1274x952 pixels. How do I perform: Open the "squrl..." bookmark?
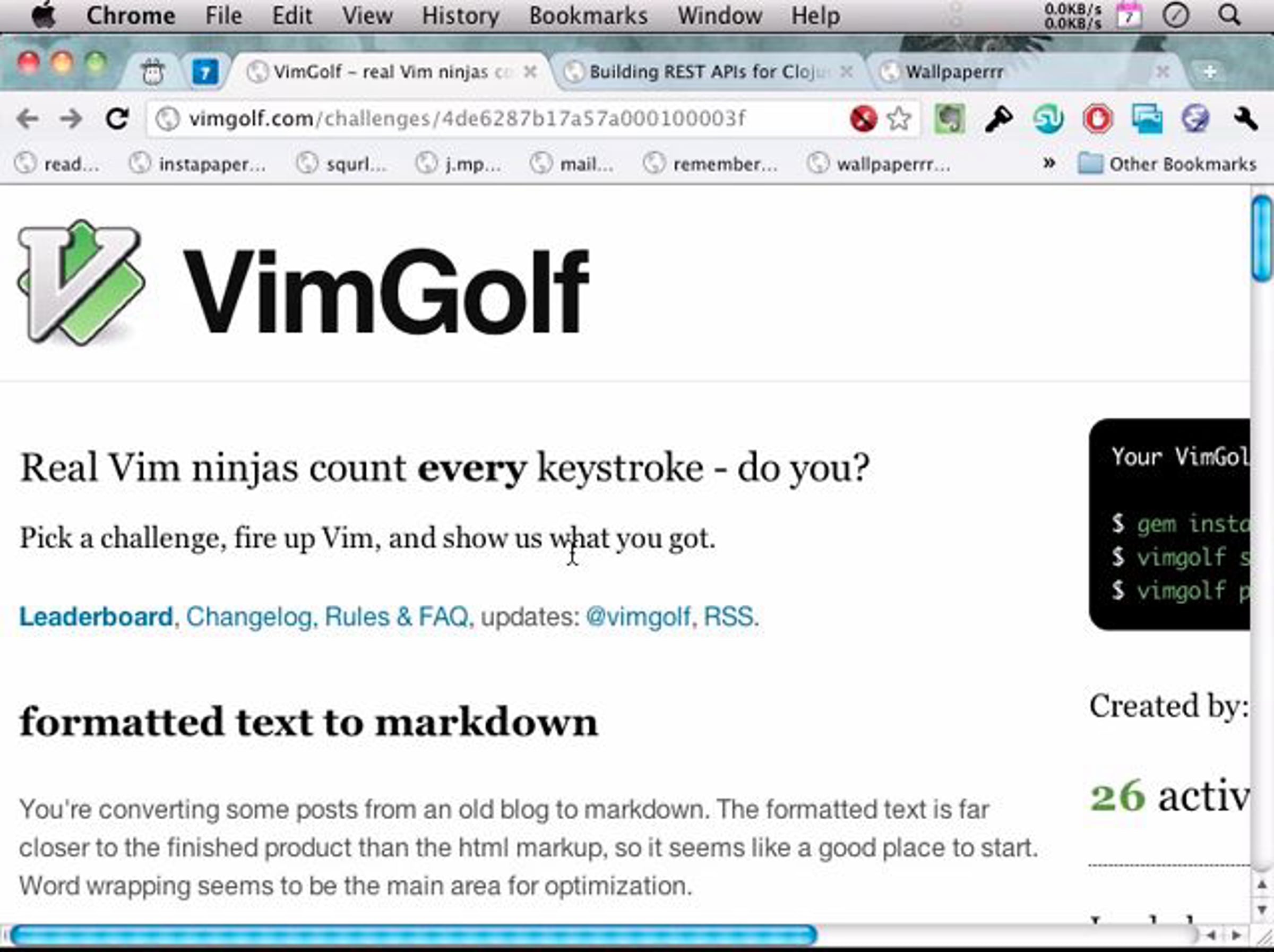pos(341,164)
